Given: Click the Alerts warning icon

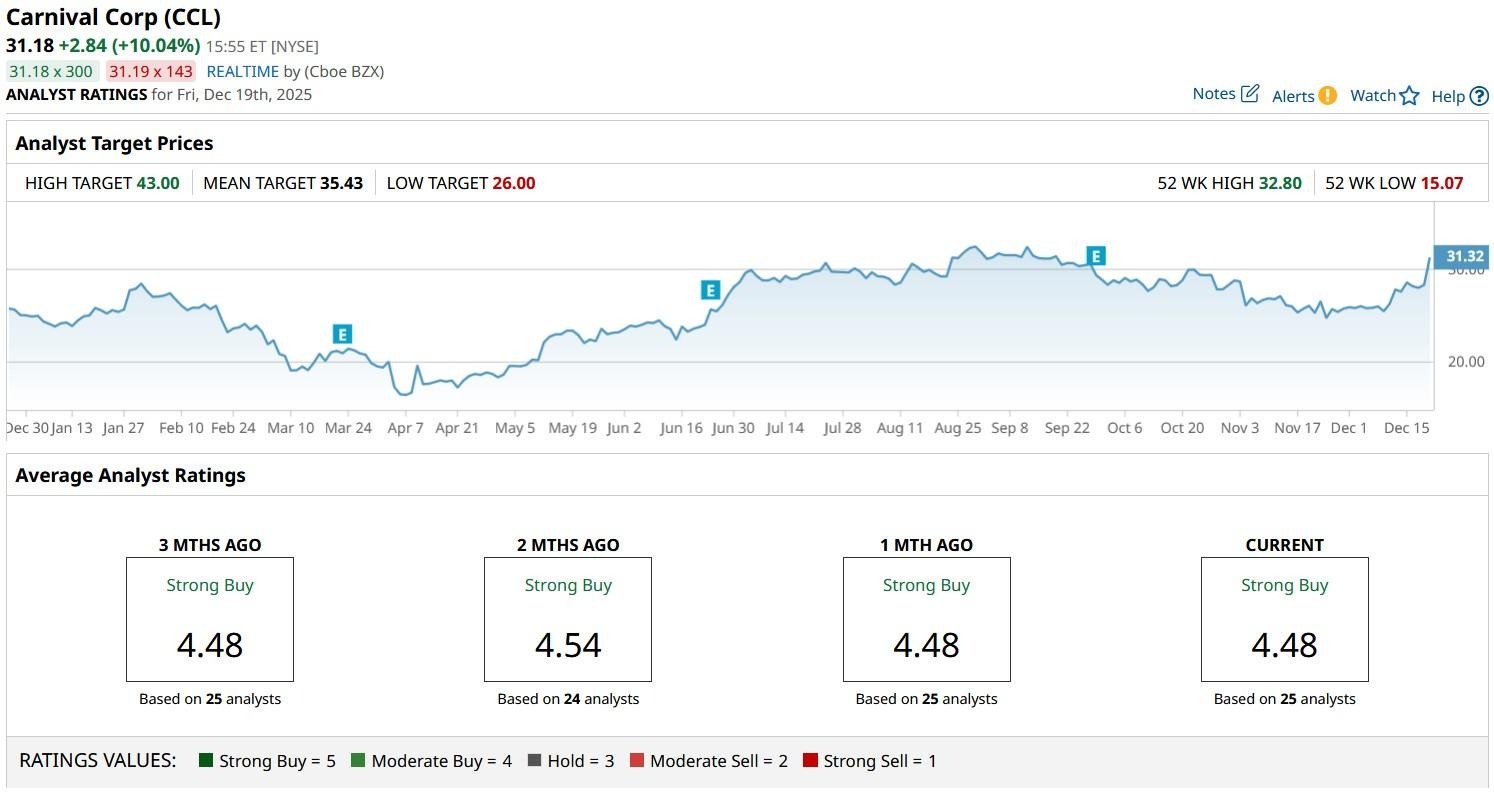Looking at the screenshot, I should (1327, 96).
